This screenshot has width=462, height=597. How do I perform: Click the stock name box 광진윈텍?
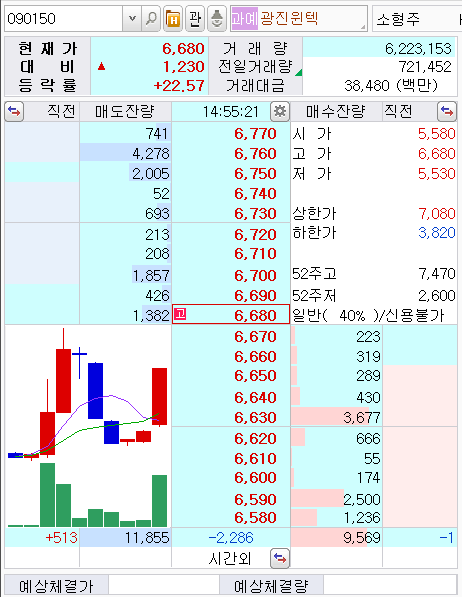299,18
